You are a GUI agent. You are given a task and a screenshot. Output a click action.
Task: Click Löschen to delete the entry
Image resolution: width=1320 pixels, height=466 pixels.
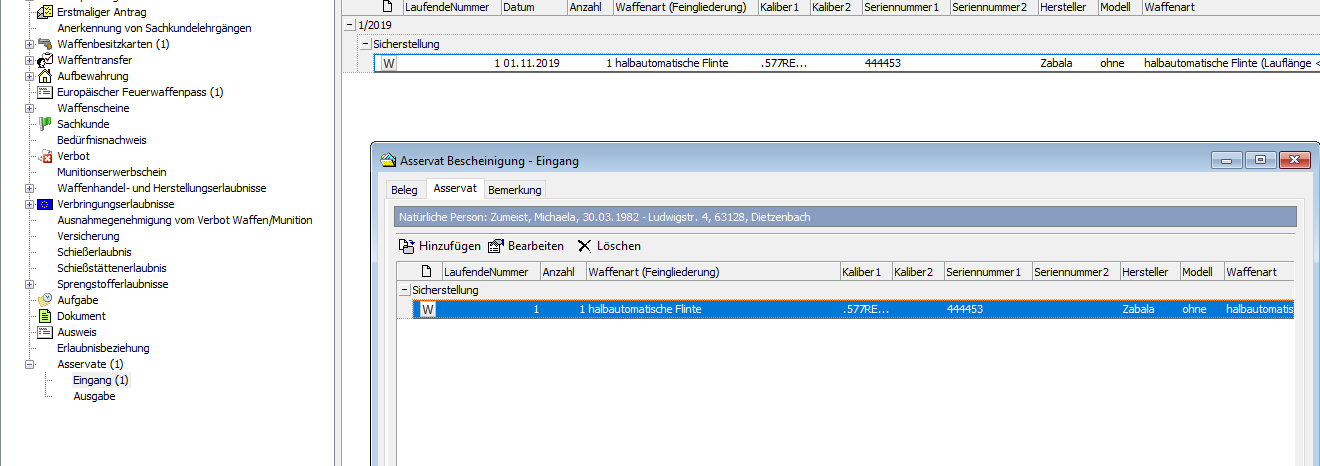[609, 246]
